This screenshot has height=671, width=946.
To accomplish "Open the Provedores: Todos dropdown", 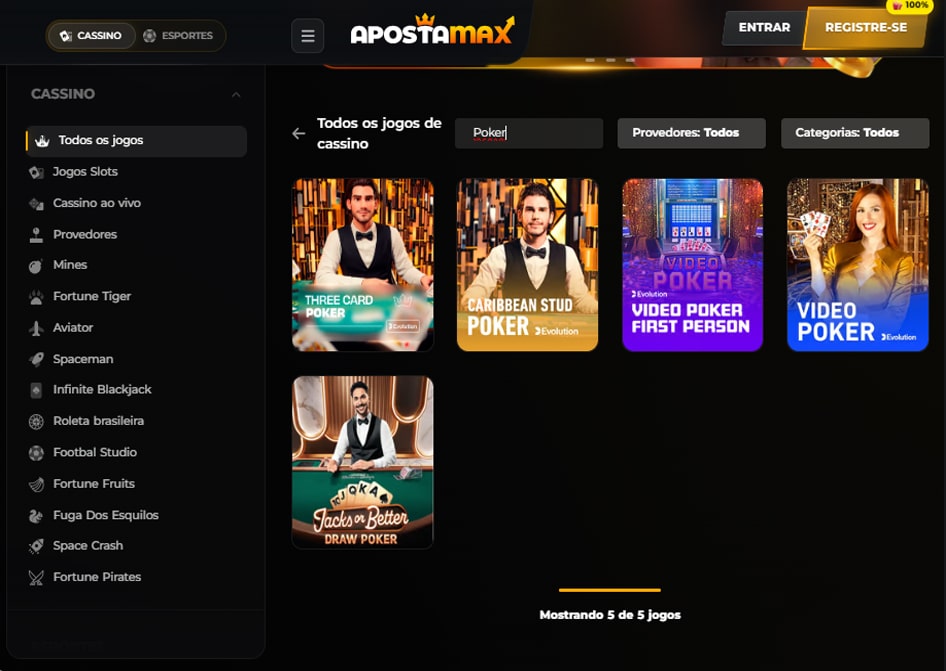I will [691, 133].
